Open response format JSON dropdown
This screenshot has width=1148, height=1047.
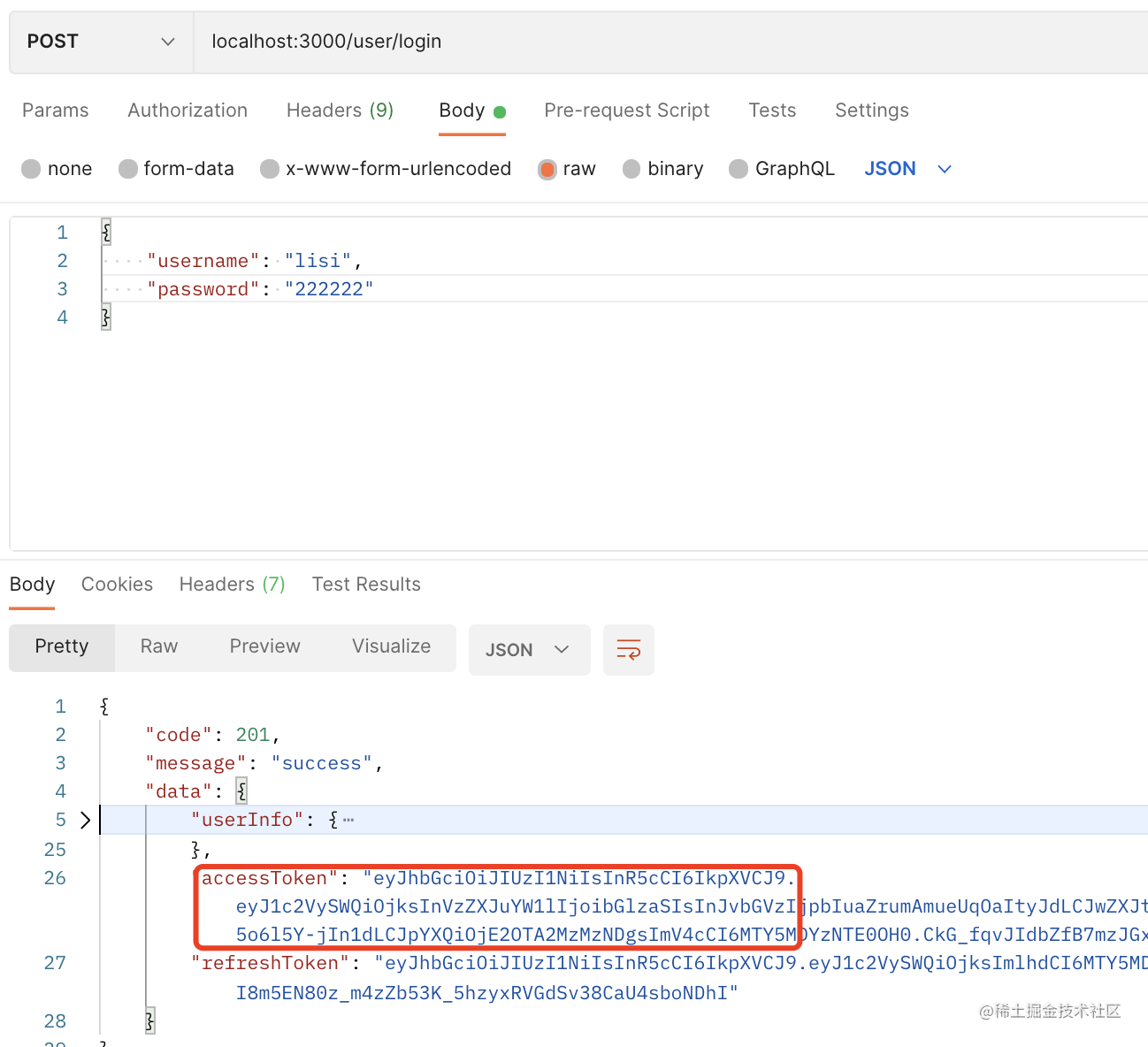click(528, 650)
